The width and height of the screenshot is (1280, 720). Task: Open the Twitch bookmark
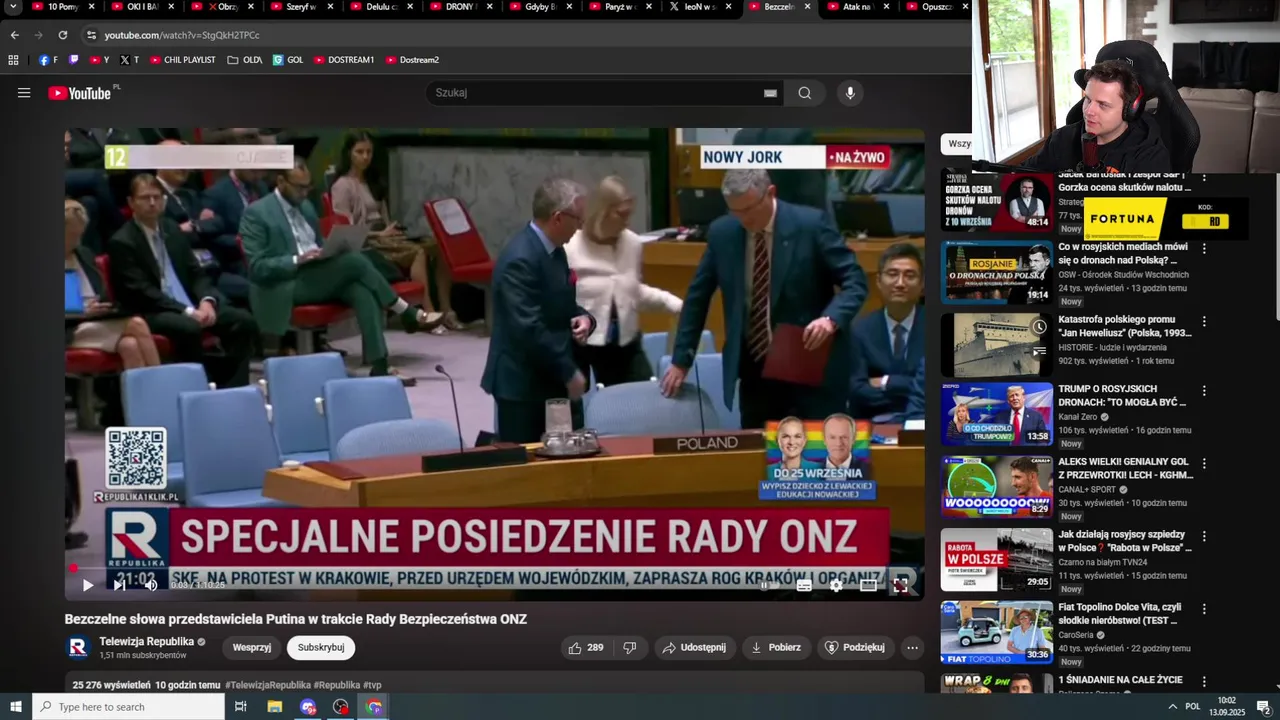(73, 60)
